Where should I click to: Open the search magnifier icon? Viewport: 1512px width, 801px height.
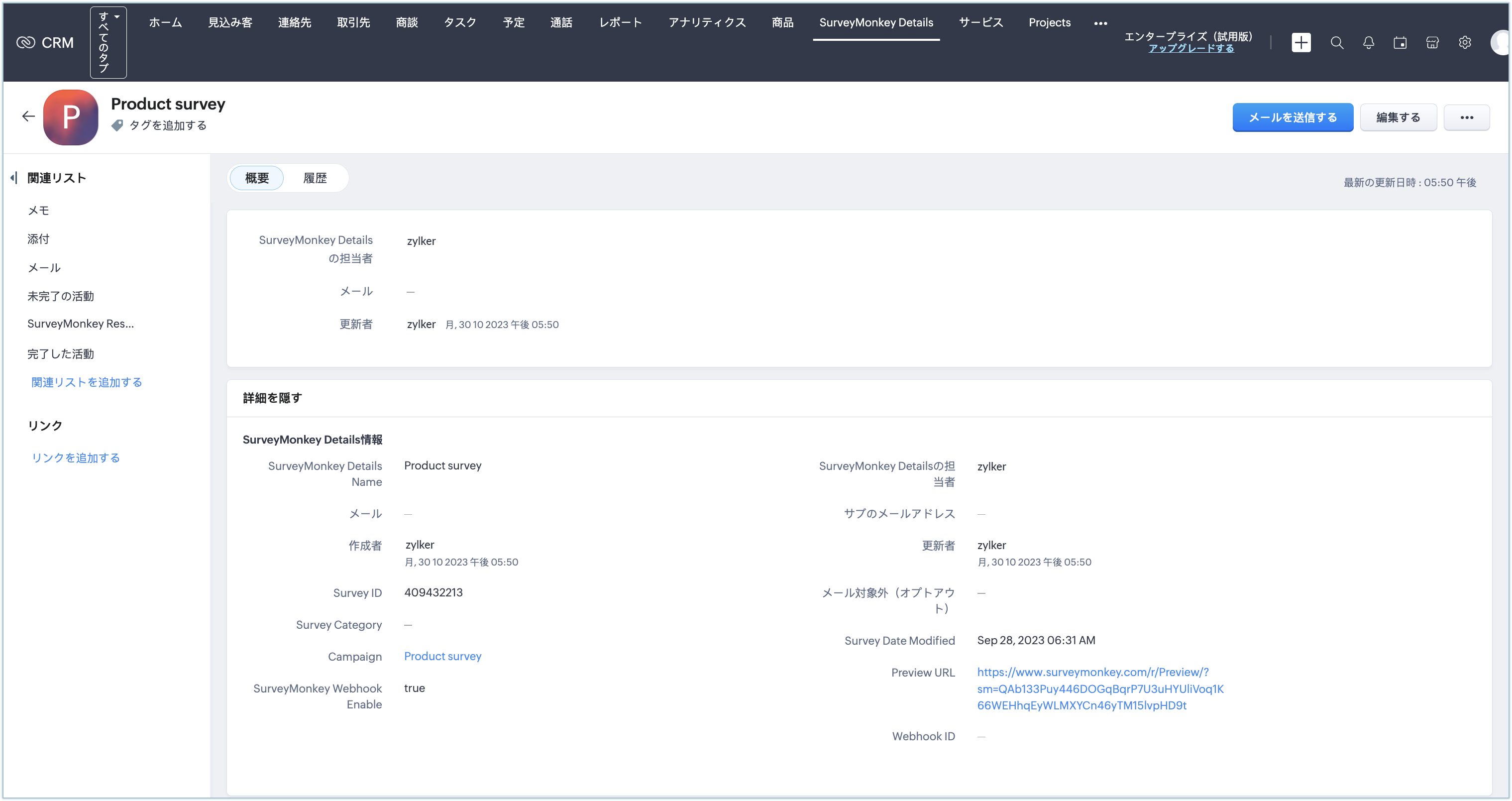click(1336, 42)
